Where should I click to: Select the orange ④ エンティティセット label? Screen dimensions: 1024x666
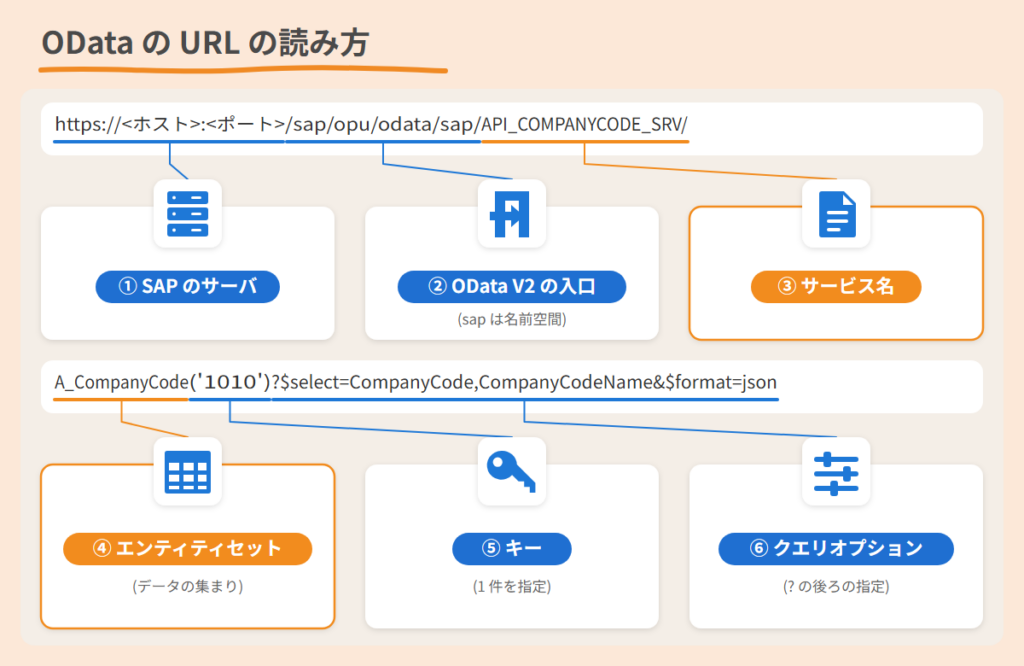(x=187, y=548)
